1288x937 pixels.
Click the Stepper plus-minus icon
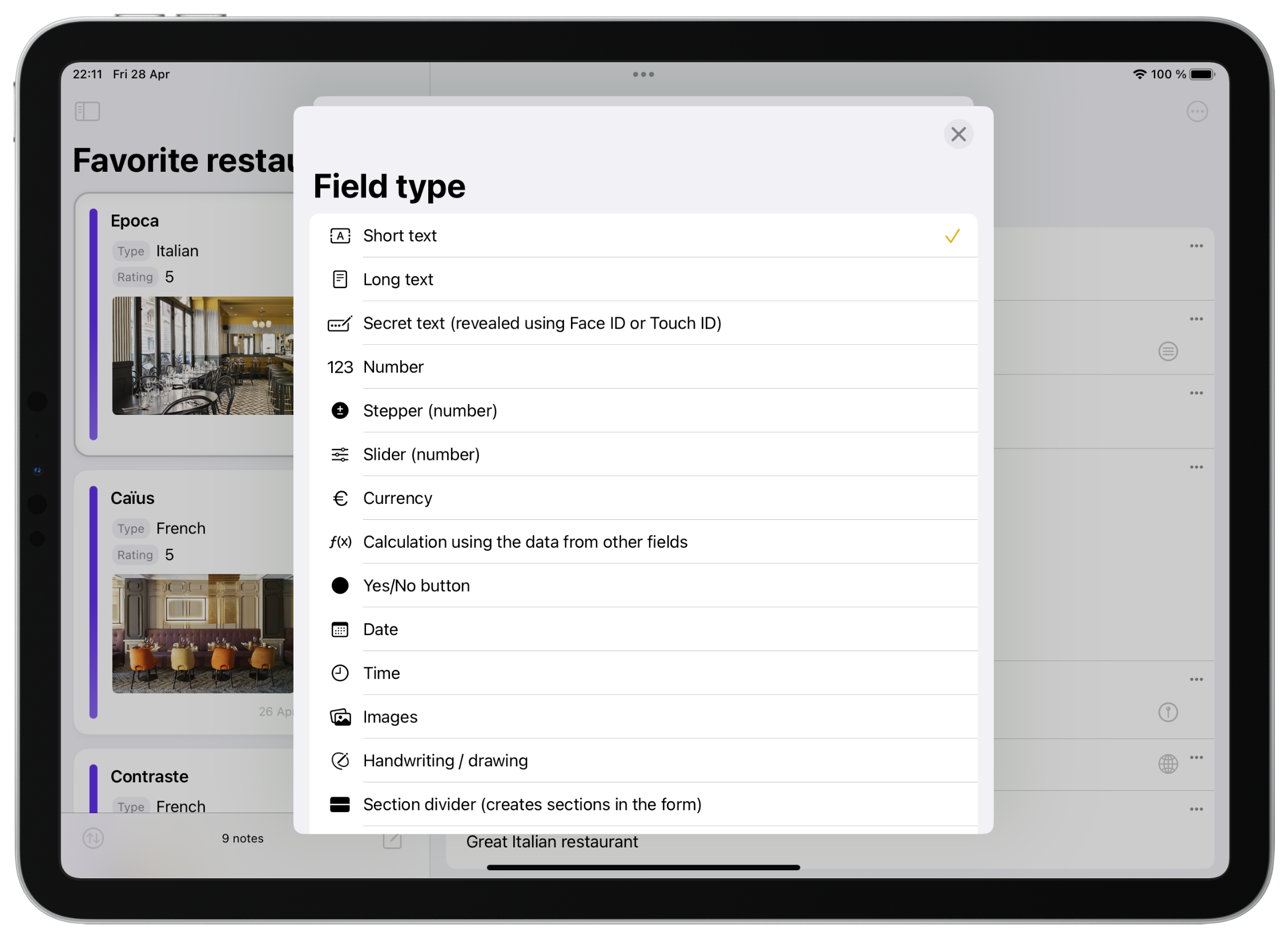tap(340, 411)
